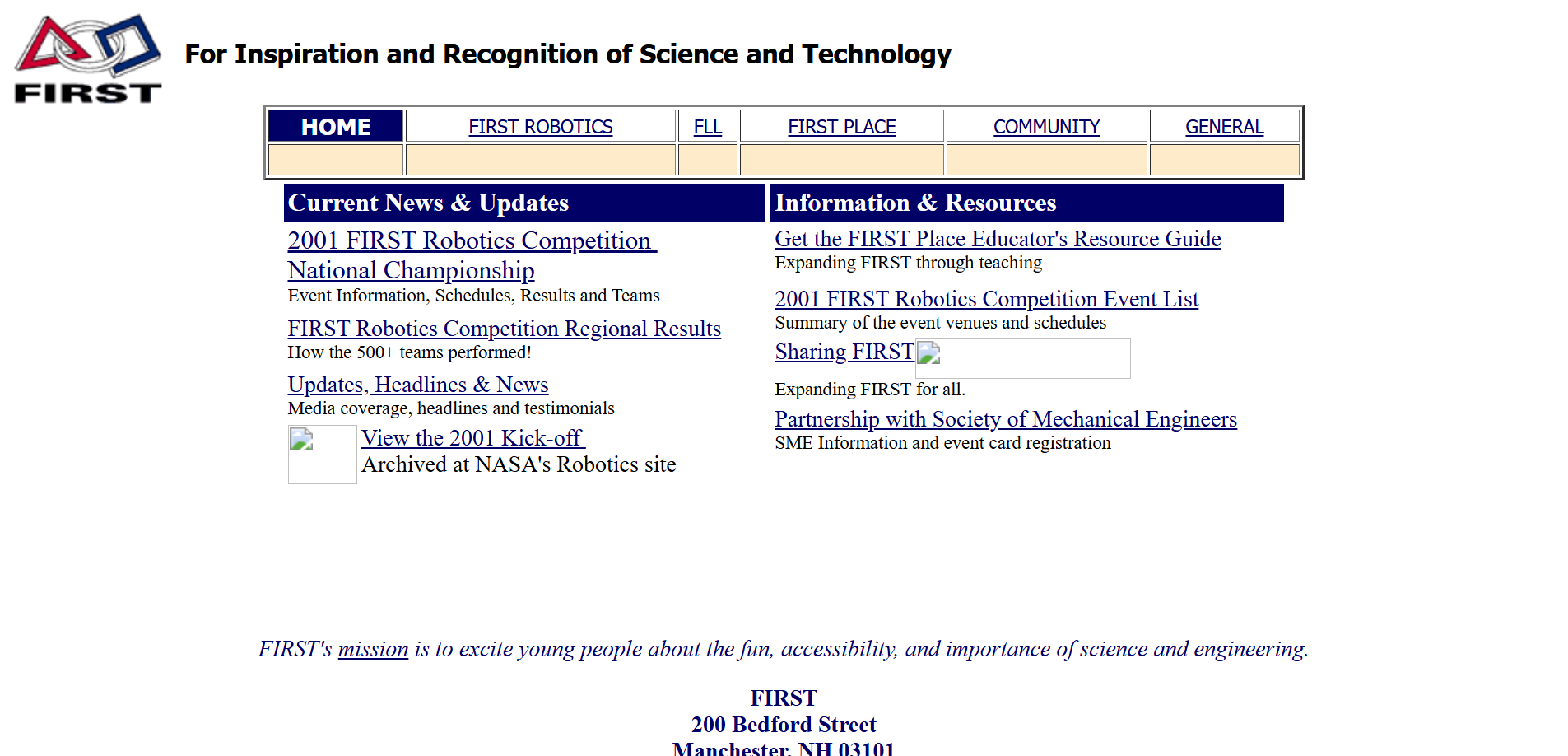This screenshot has width=1568, height=756.
Task: Select the HOME navigation tab
Action: point(336,127)
